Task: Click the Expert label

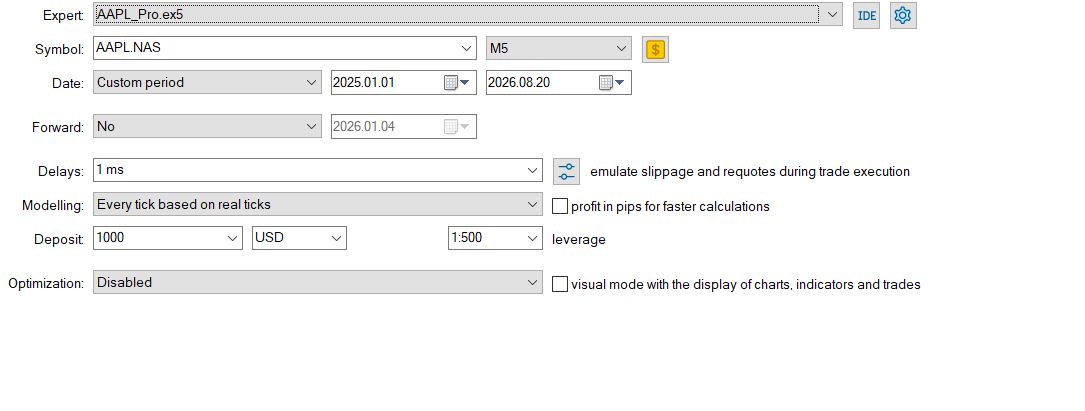Action: 64,15
